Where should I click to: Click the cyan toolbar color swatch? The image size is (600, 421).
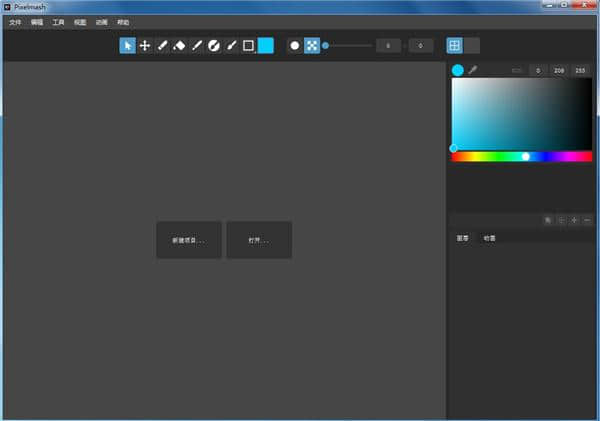click(266, 45)
